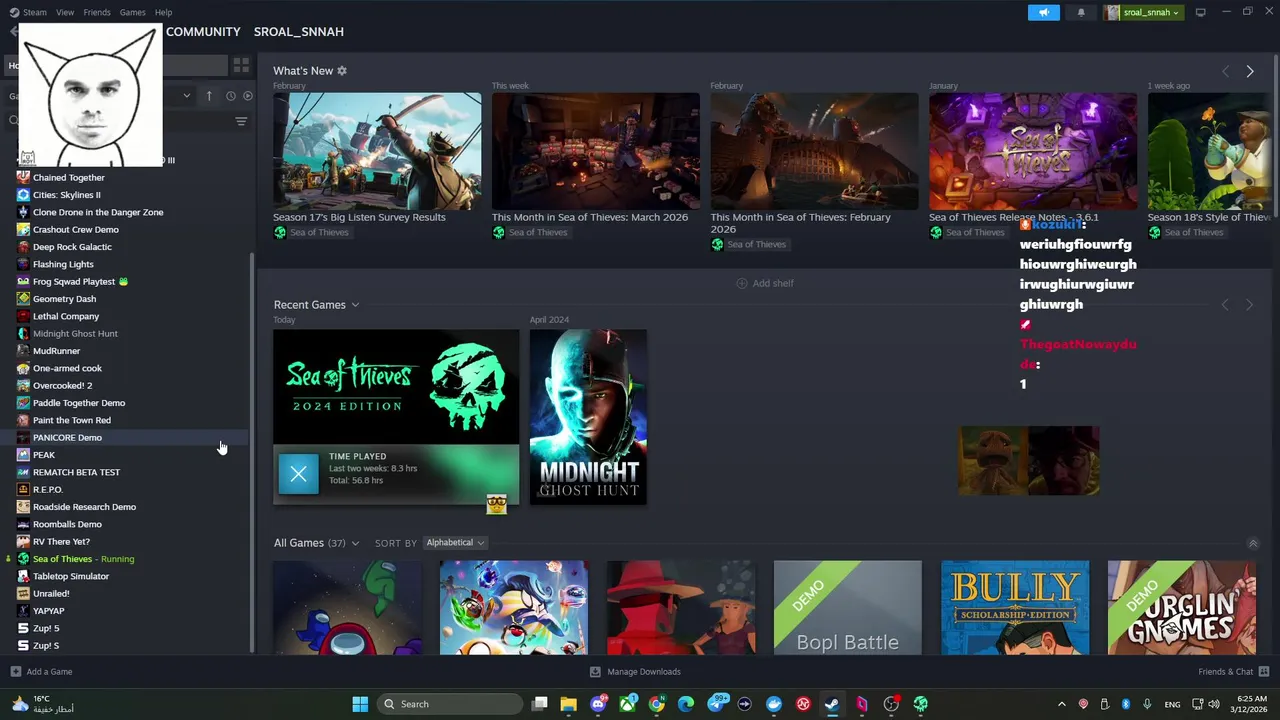The height and width of the screenshot is (720, 1280).
Task: Click Add a Game button
Action: point(41,672)
